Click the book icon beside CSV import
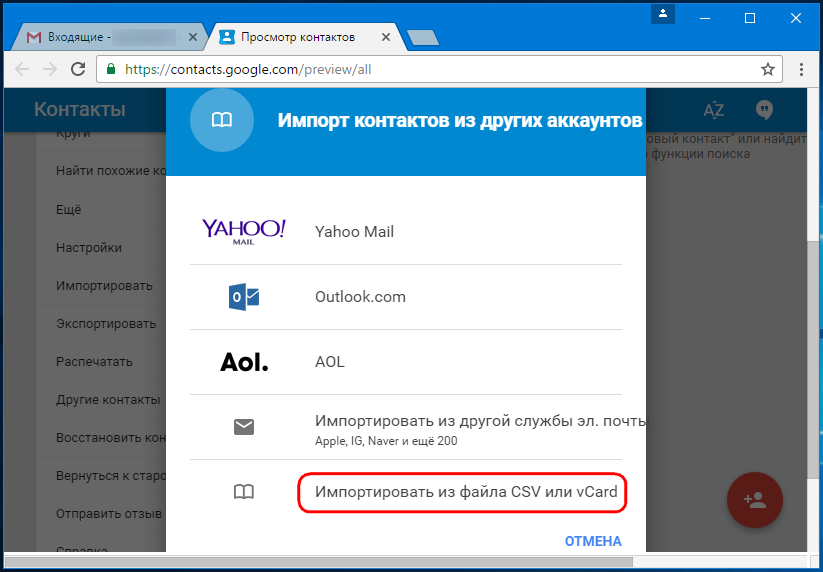Screen dimensions: 823x572 tap(244, 492)
